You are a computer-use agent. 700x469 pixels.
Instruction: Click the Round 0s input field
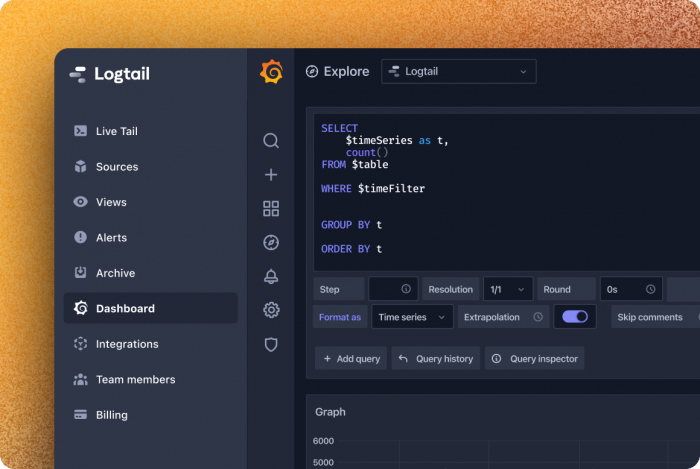[x=631, y=289]
